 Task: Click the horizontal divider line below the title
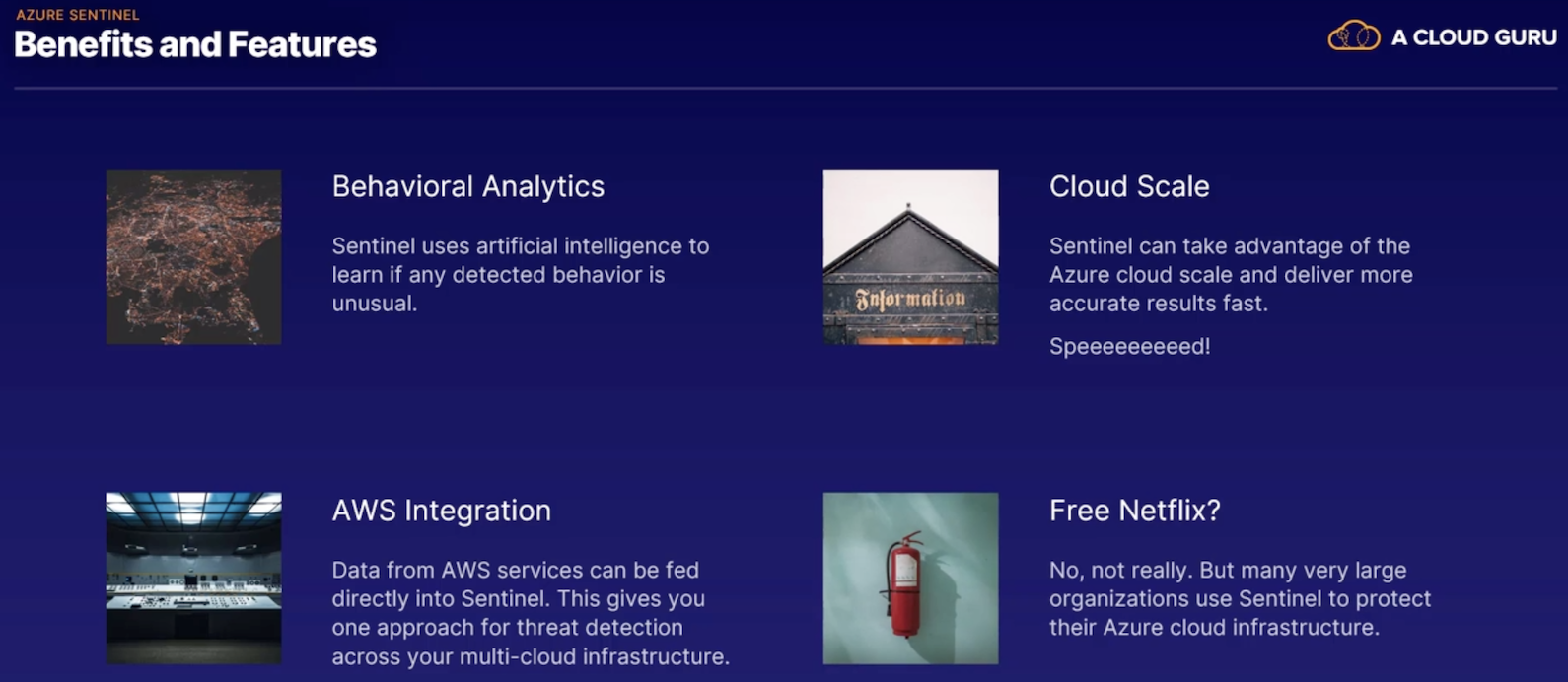tap(784, 89)
